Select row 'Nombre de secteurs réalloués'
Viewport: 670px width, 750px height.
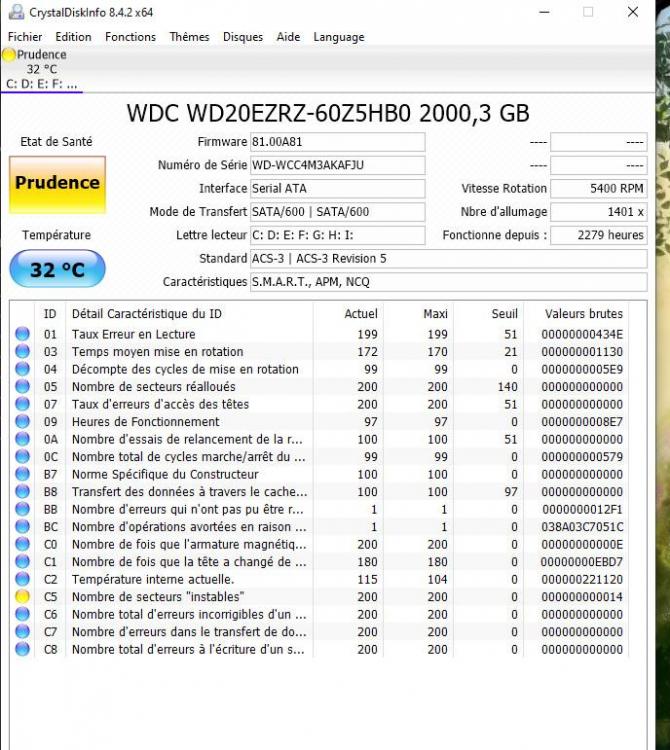coord(319,386)
